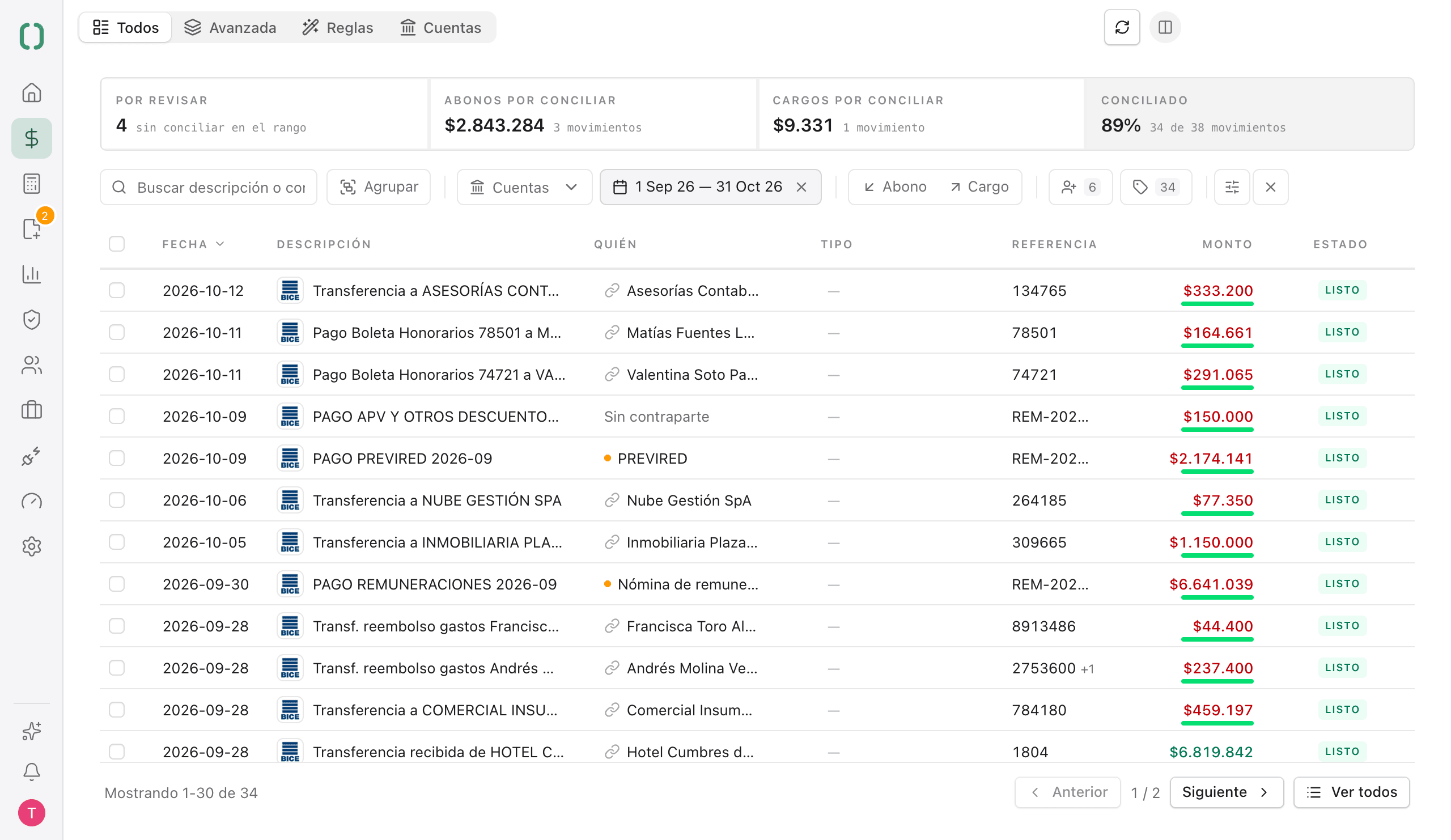Click the Ver todos button

[x=1351, y=792]
